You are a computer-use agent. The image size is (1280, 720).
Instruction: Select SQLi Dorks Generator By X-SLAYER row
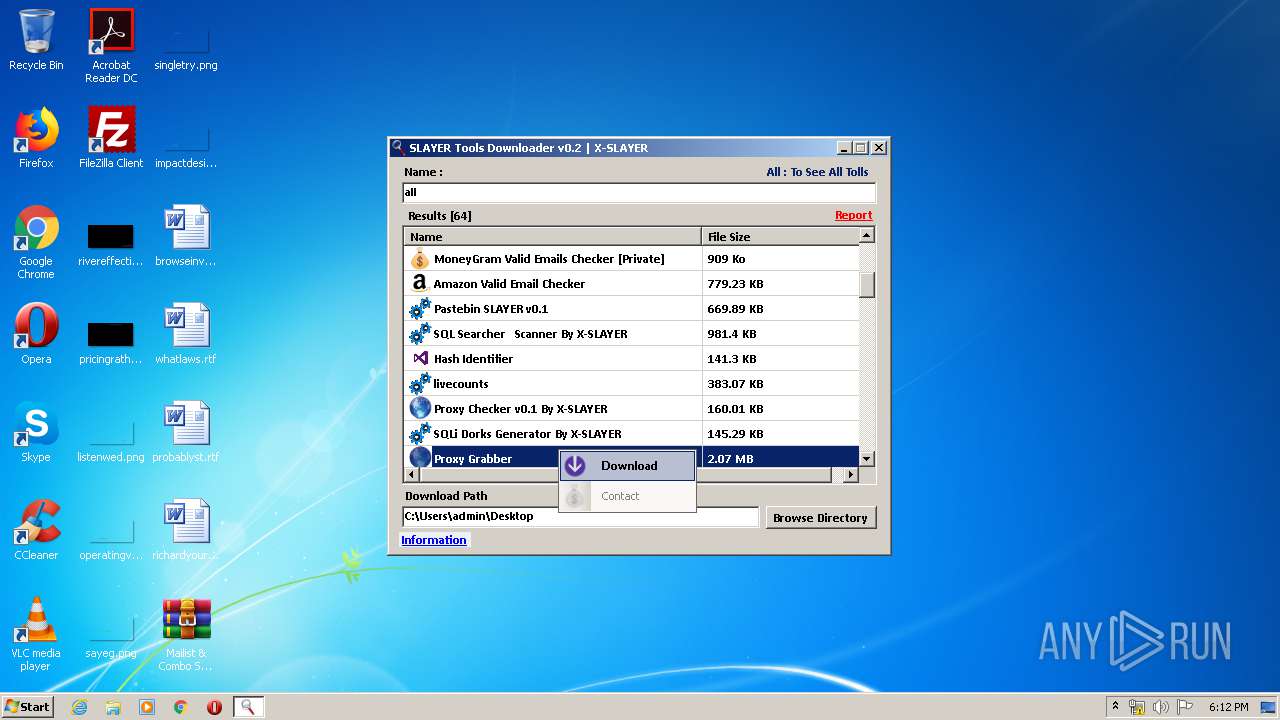click(632, 434)
